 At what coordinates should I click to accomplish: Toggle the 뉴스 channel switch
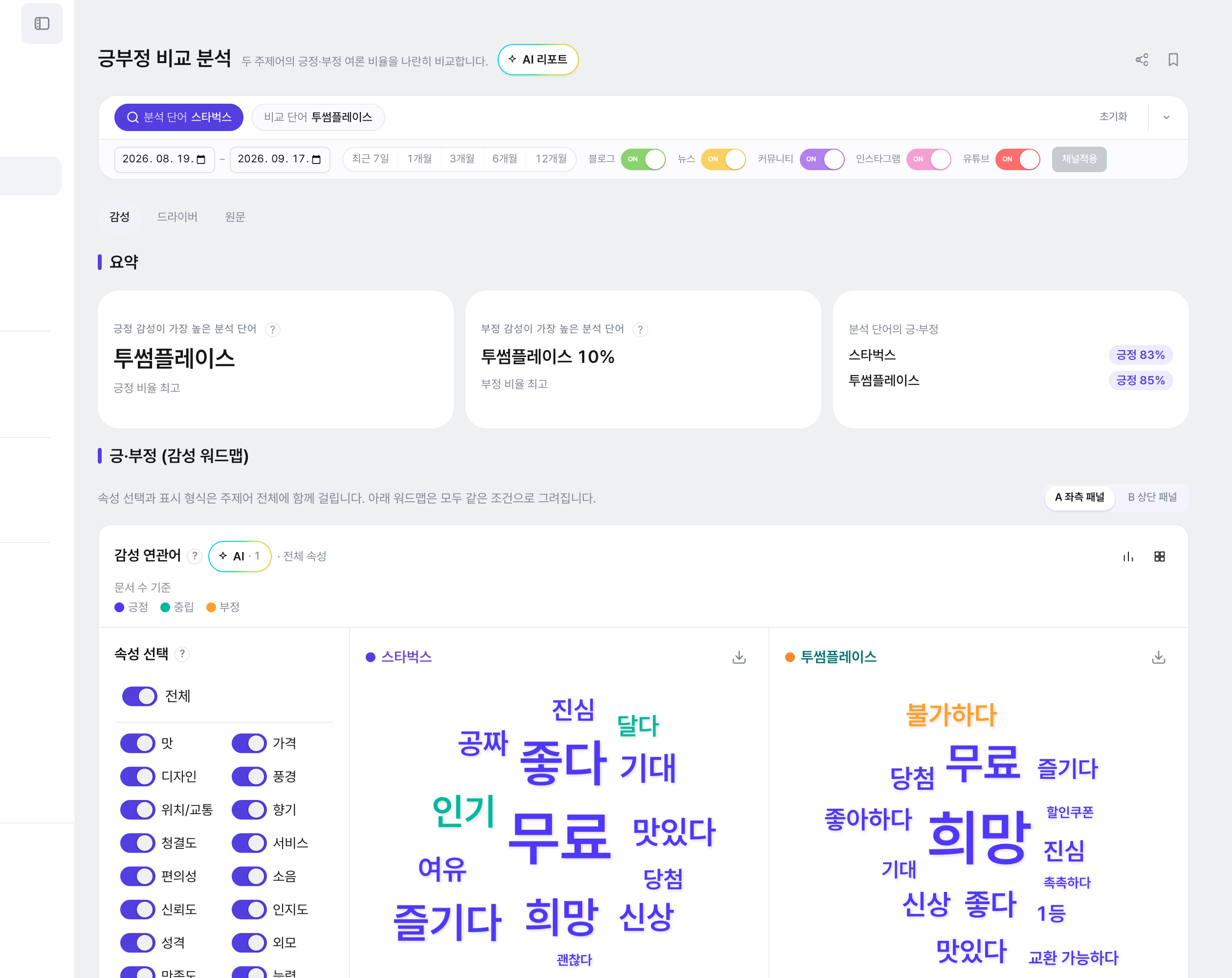pos(723,159)
